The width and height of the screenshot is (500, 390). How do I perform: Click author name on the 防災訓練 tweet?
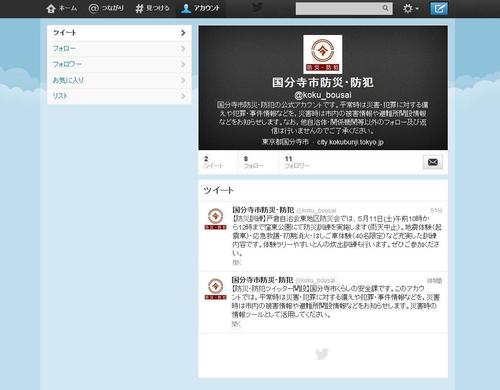coord(263,210)
